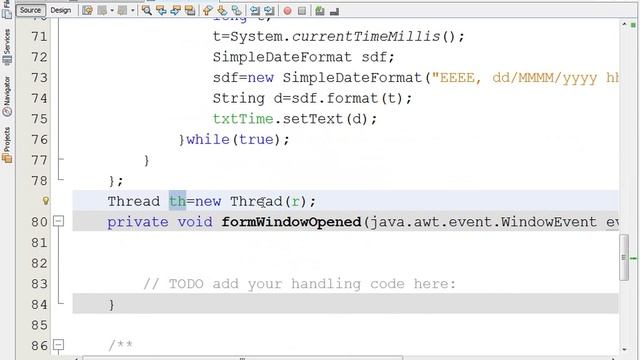Click the green error stripe status square

(633, 24)
